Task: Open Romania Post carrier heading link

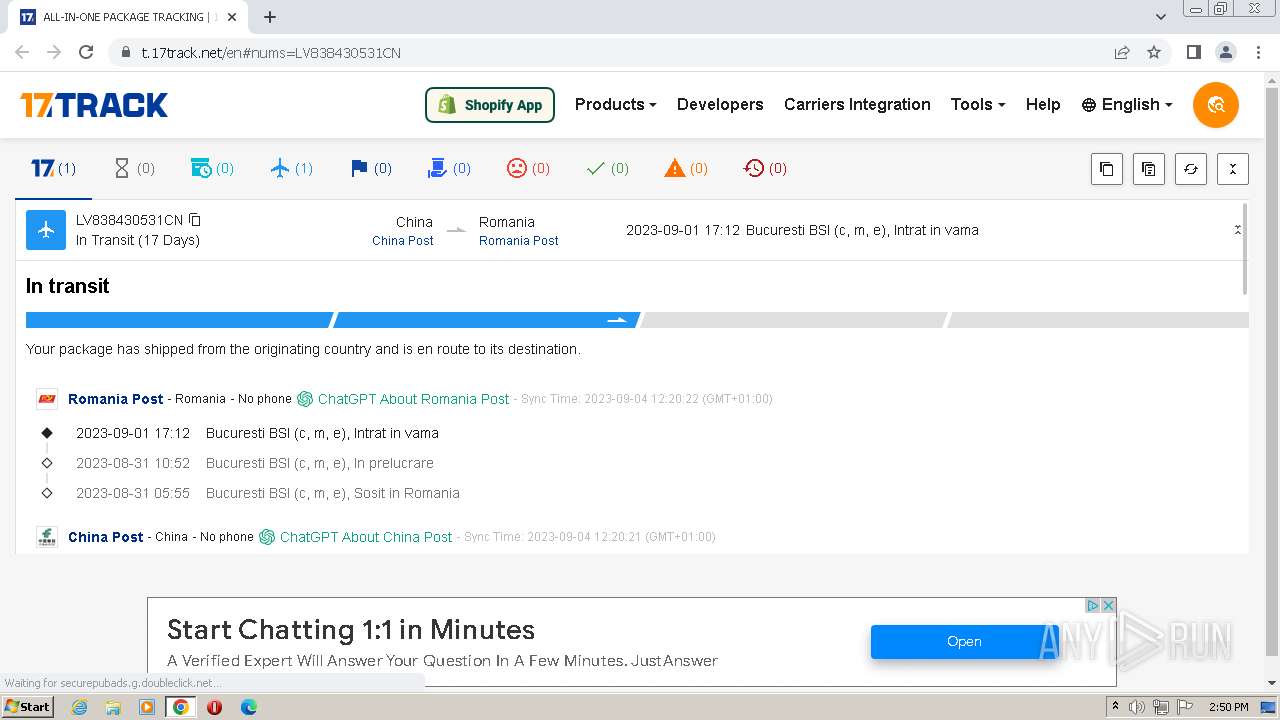Action: coord(116,398)
